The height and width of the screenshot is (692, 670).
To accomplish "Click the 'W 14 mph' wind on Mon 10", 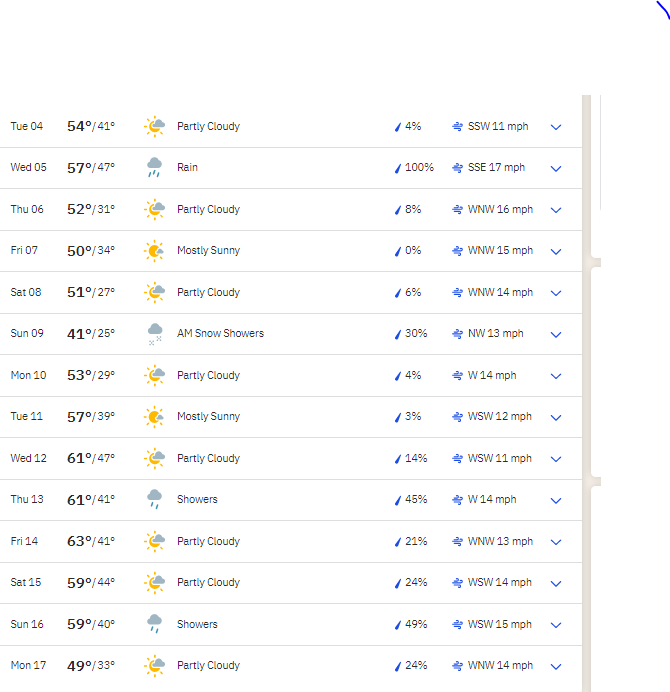I will pos(492,375).
